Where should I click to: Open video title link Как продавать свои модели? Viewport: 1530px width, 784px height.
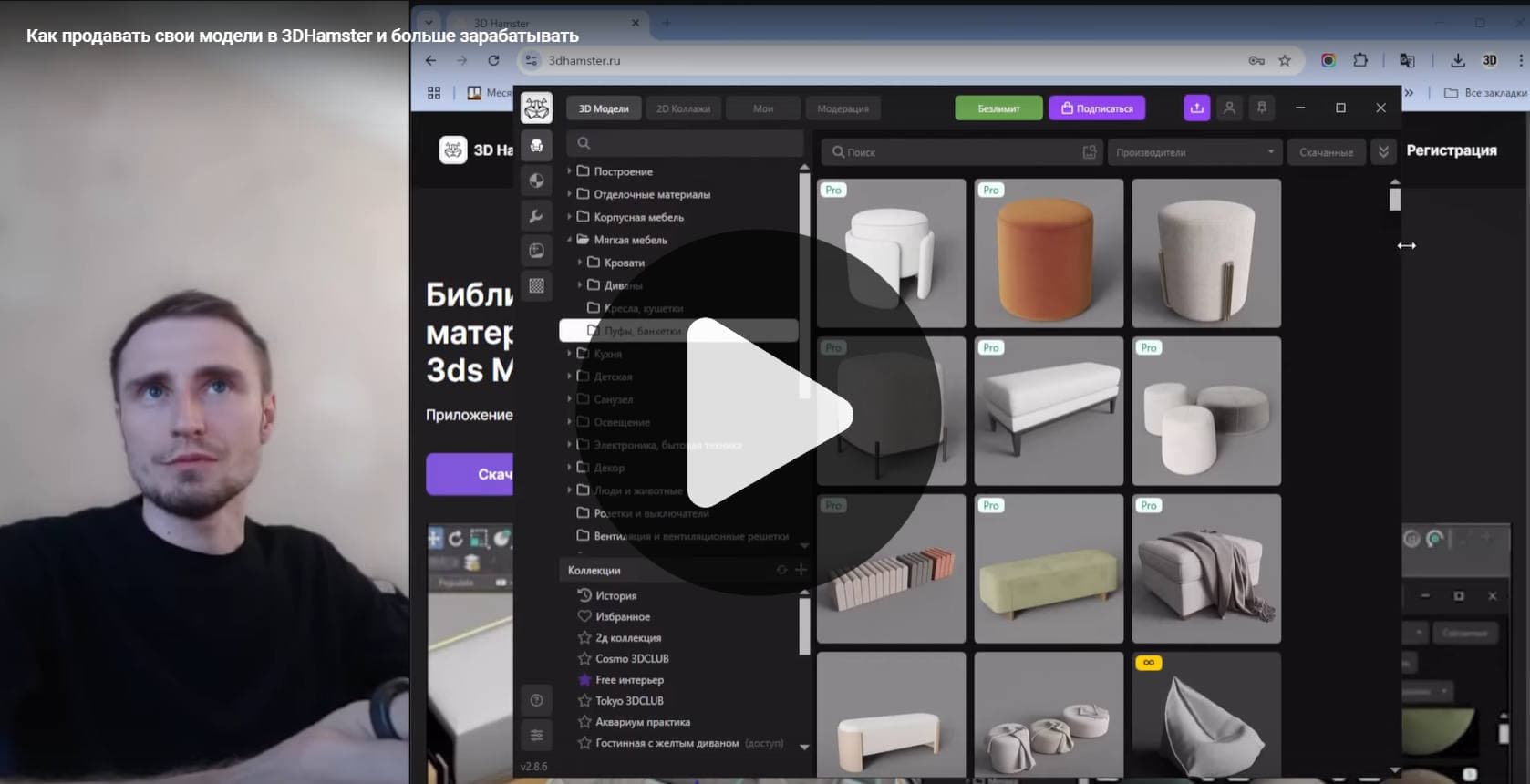(x=303, y=36)
